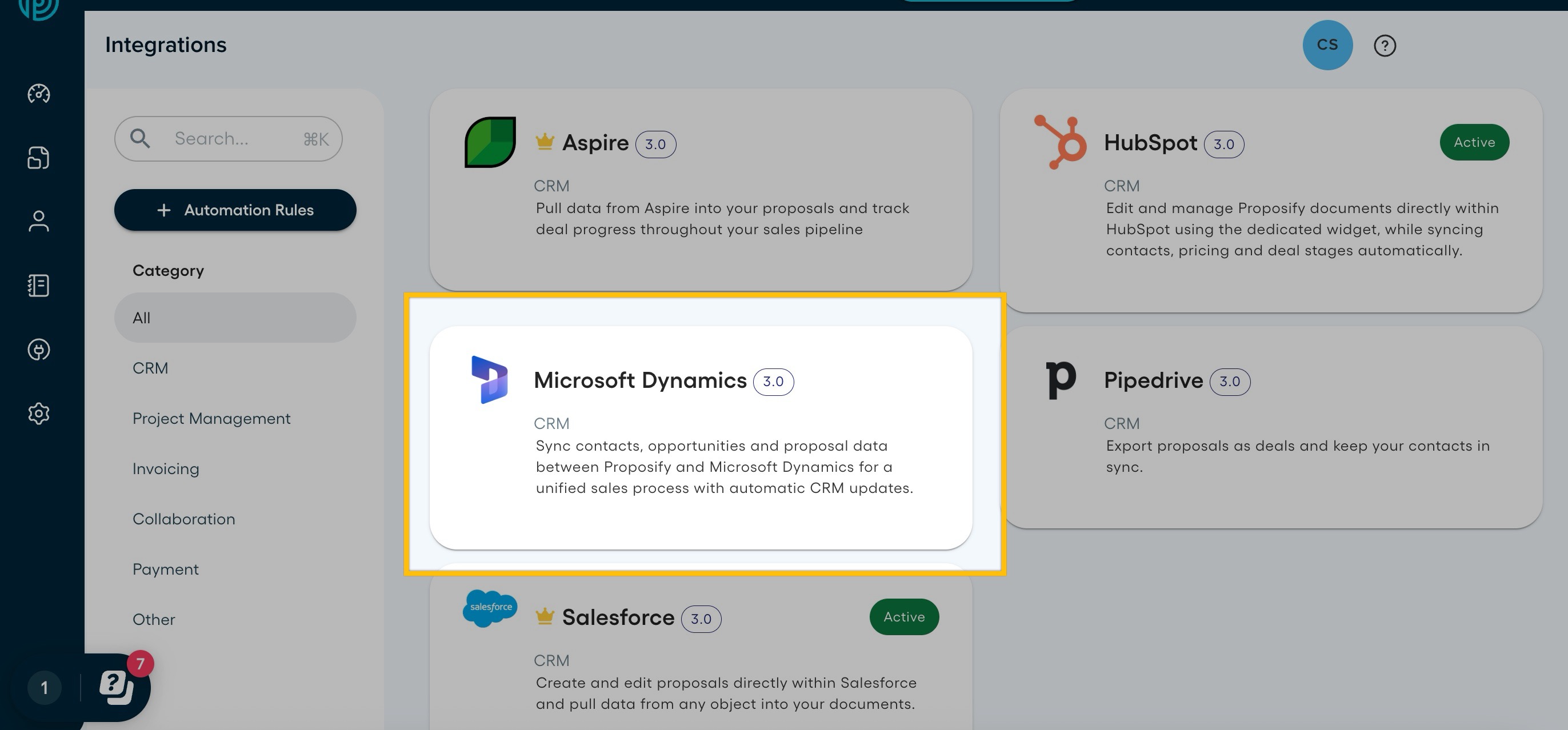
Task: Open the Aspire integration title
Action: click(x=595, y=142)
